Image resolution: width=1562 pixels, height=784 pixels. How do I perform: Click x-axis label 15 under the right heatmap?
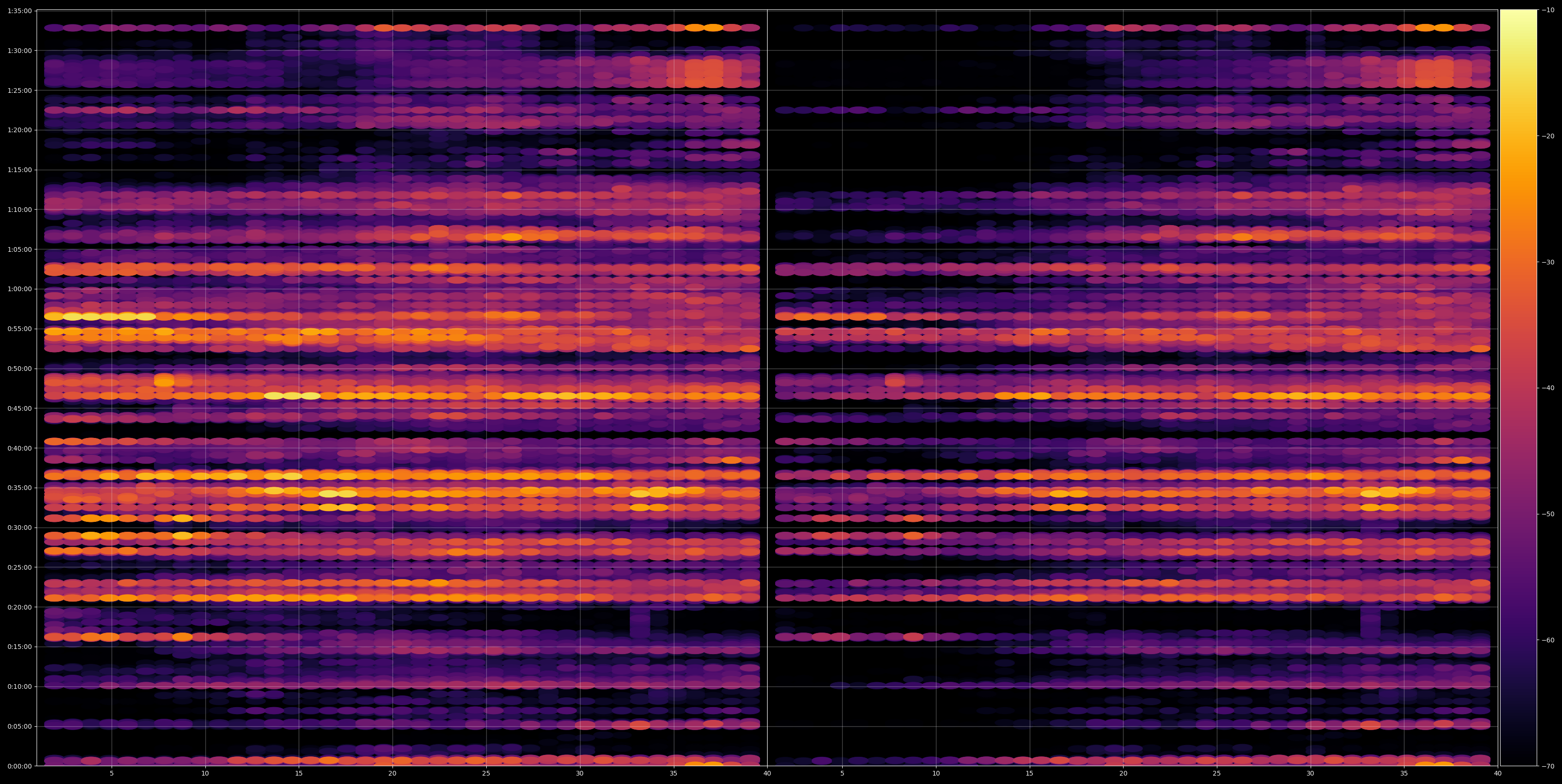tap(1030, 774)
